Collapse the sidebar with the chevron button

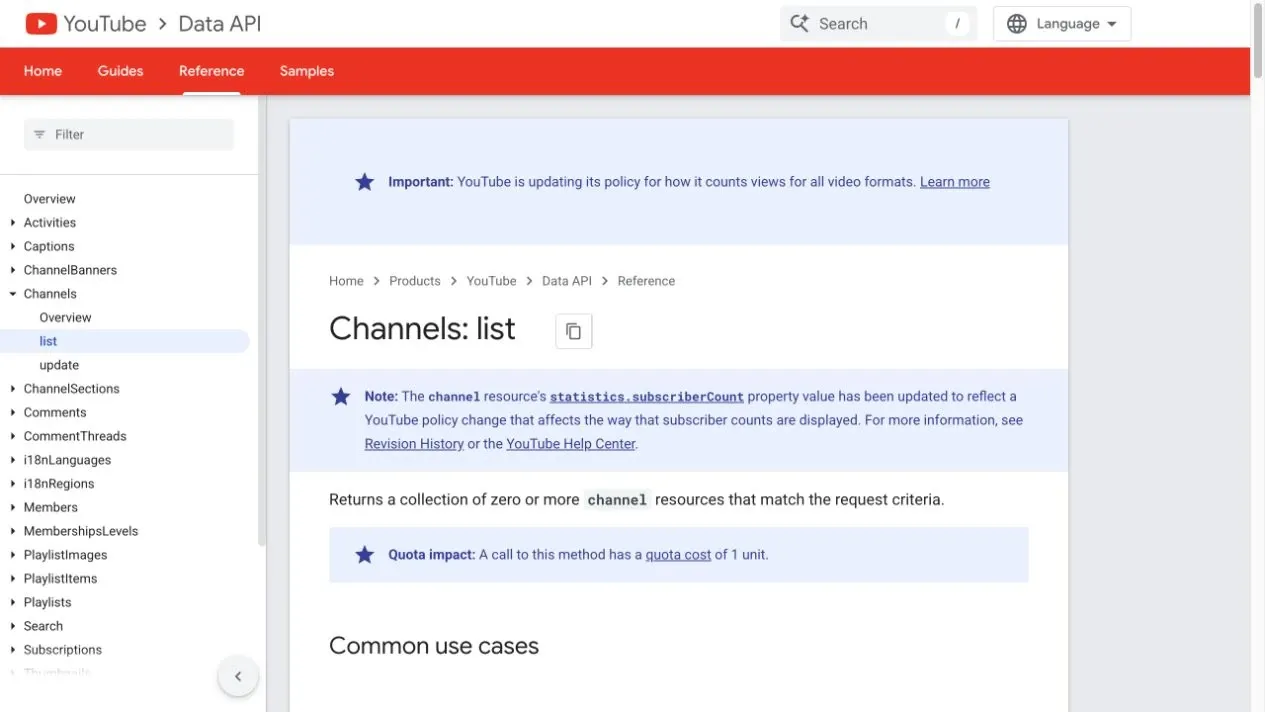point(238,677)
